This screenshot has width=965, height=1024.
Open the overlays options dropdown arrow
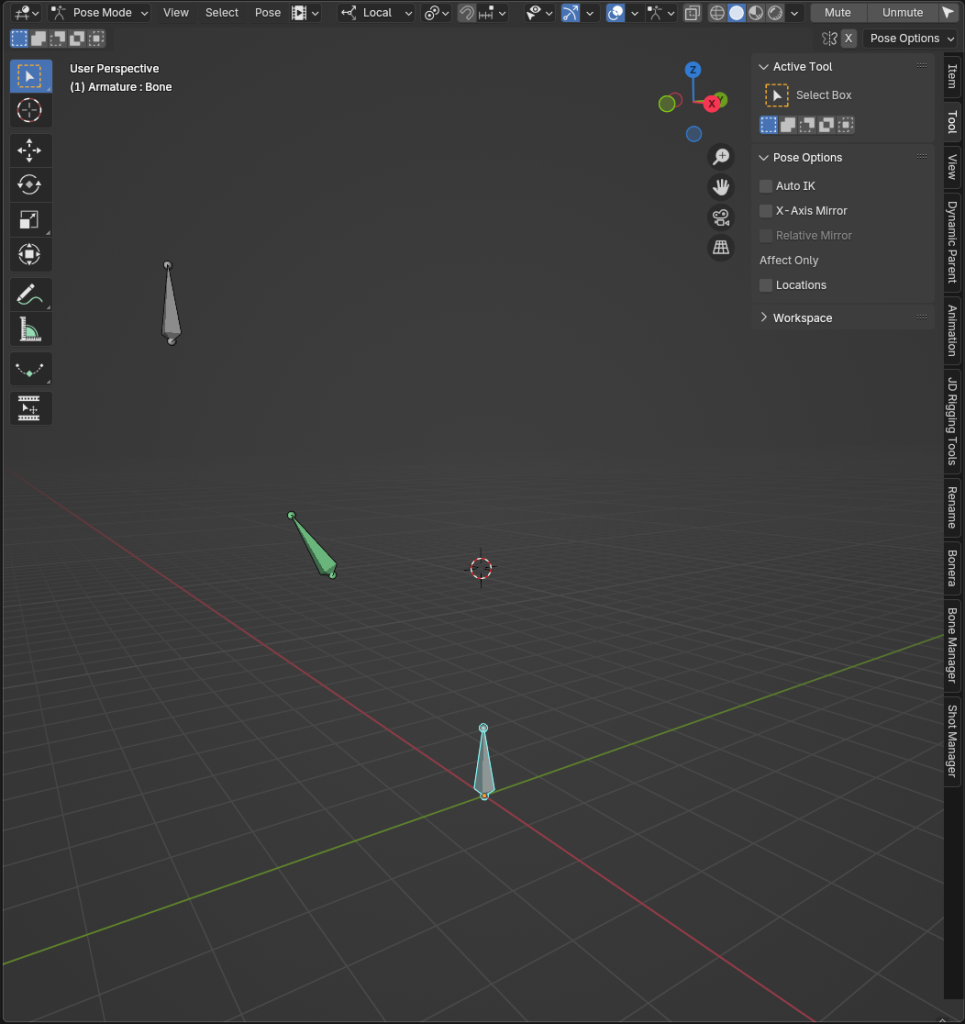(634, 12)
